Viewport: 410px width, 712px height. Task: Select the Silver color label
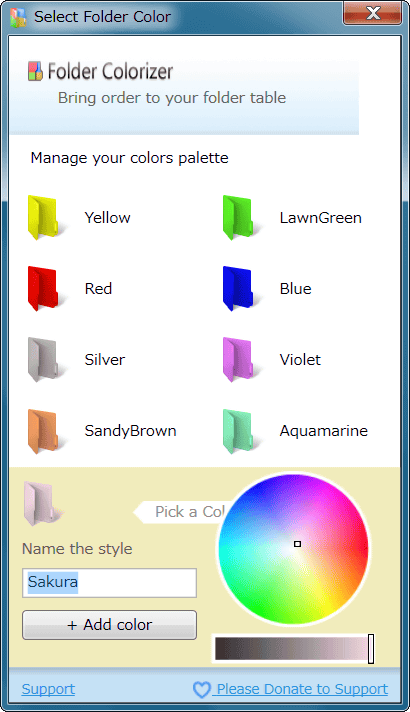tap(104, 359)
